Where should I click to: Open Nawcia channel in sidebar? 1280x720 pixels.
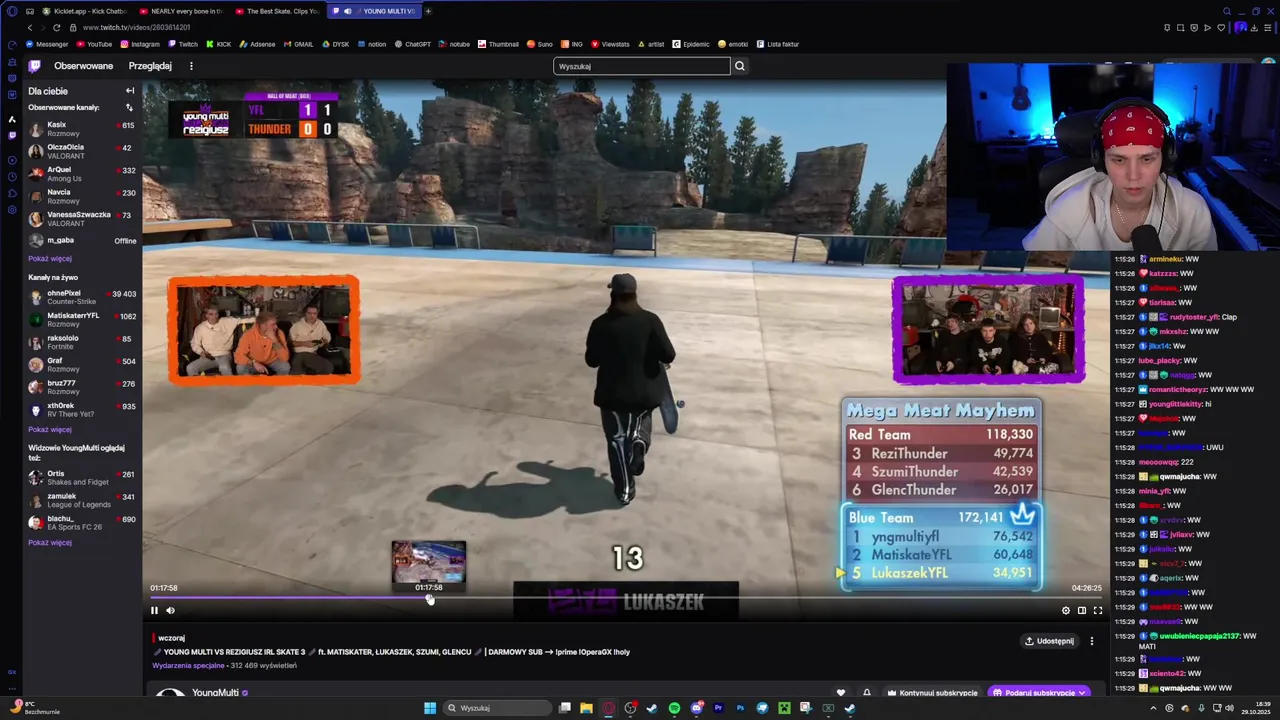pos(82,196)
